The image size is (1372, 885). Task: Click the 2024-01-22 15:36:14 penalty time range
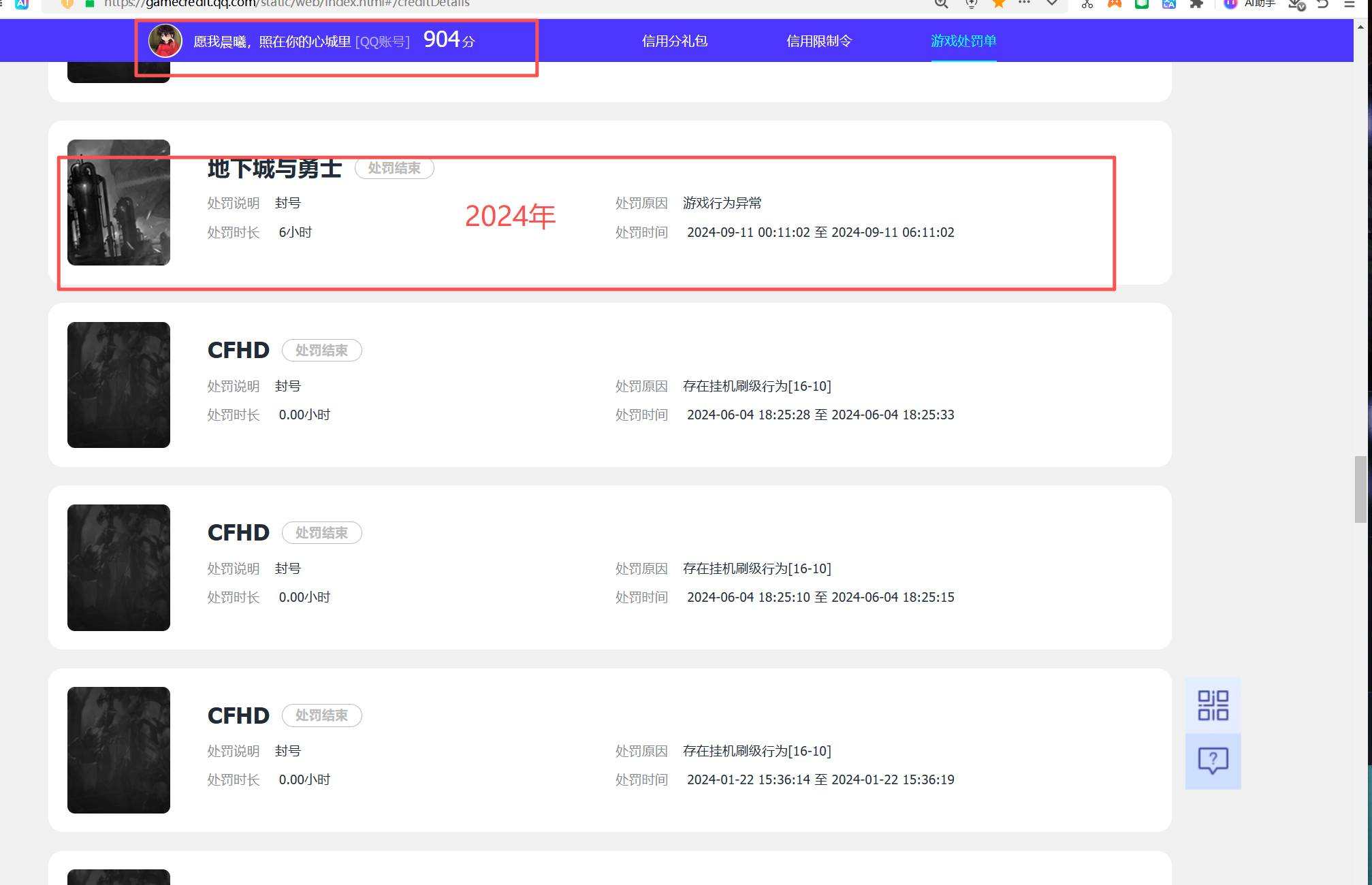(820, 779)
